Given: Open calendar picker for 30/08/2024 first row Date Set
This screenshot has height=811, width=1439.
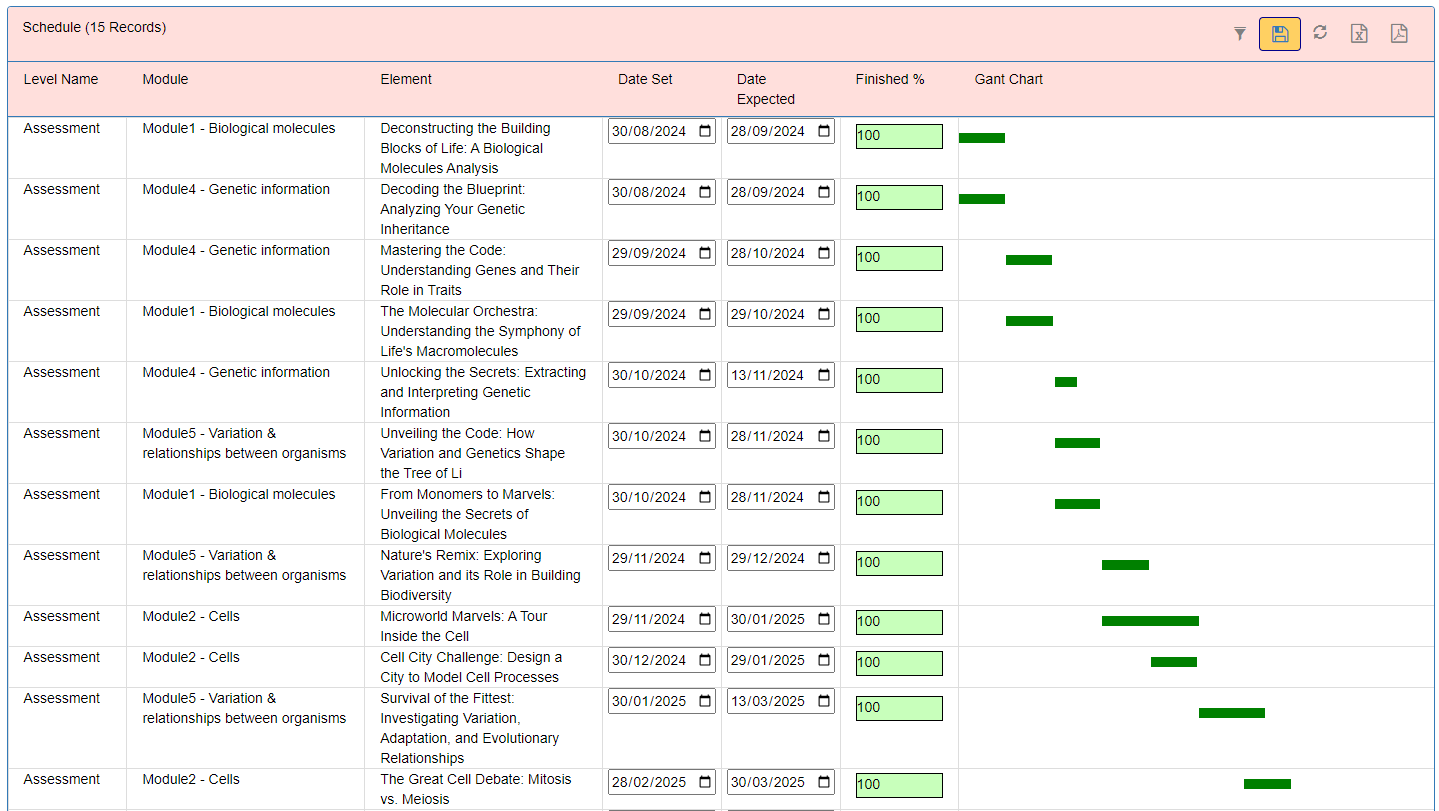Looking at the screenshot, I should pos(705,131).
